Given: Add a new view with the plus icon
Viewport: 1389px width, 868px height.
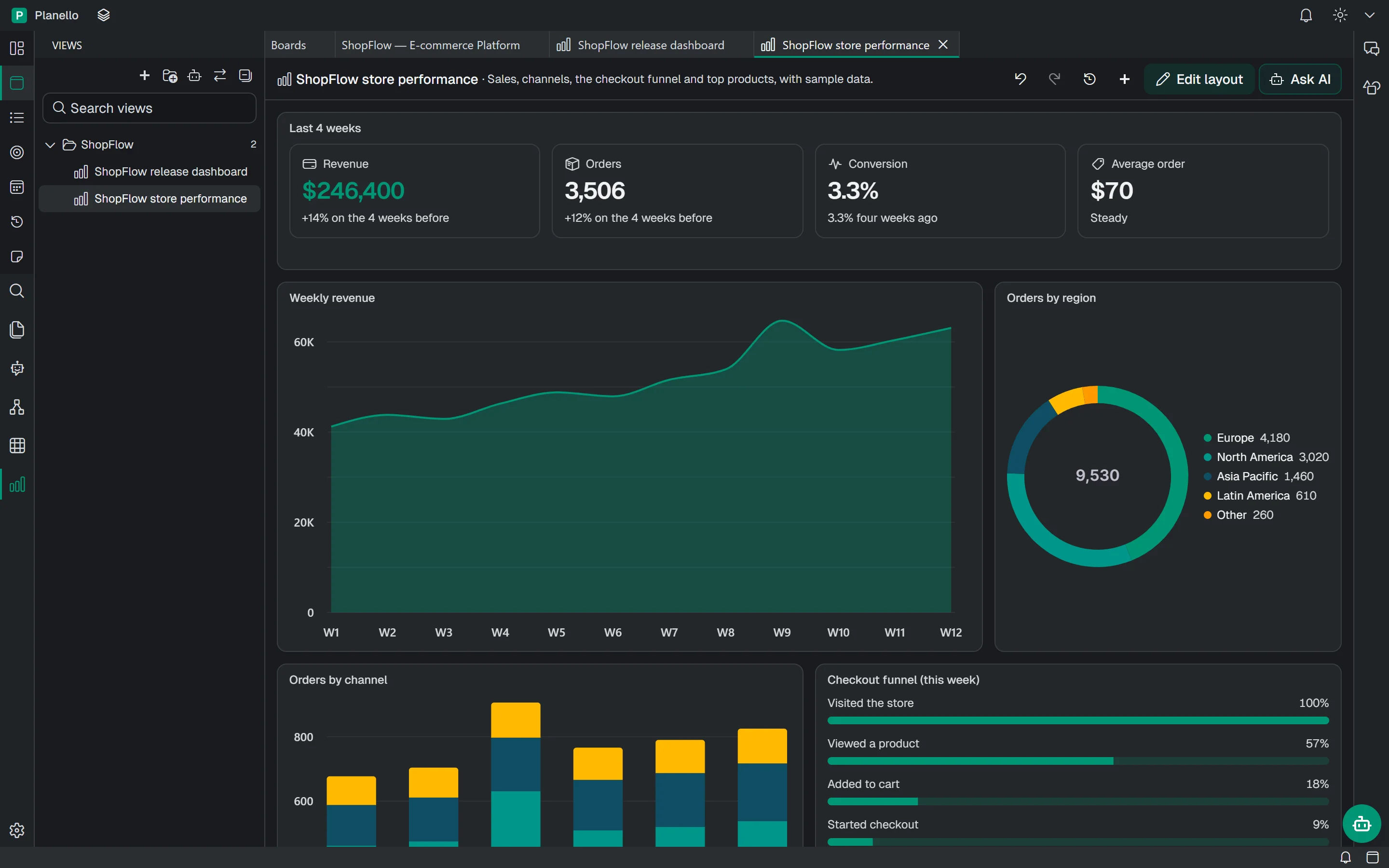Looking at the screenshot, I should [x=145, y=76].
